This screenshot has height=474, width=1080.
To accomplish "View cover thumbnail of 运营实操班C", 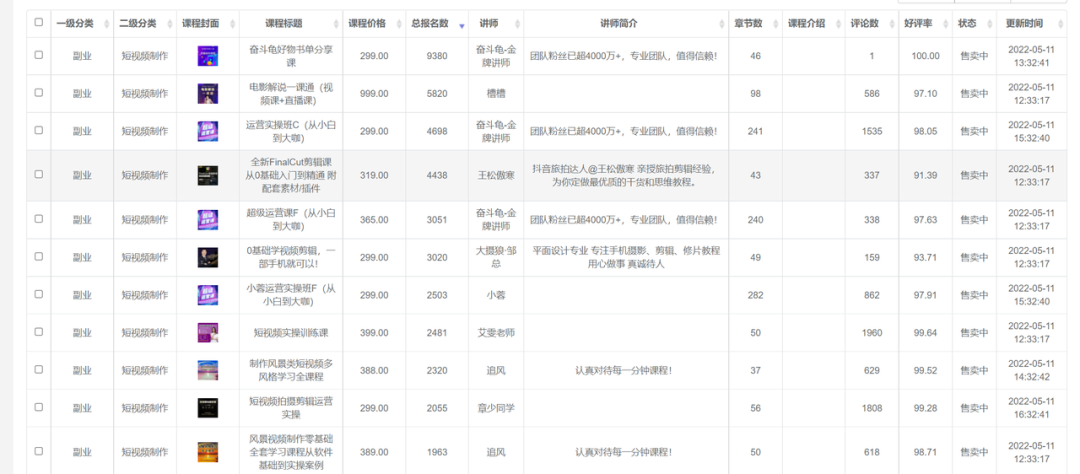I will 207,132.
